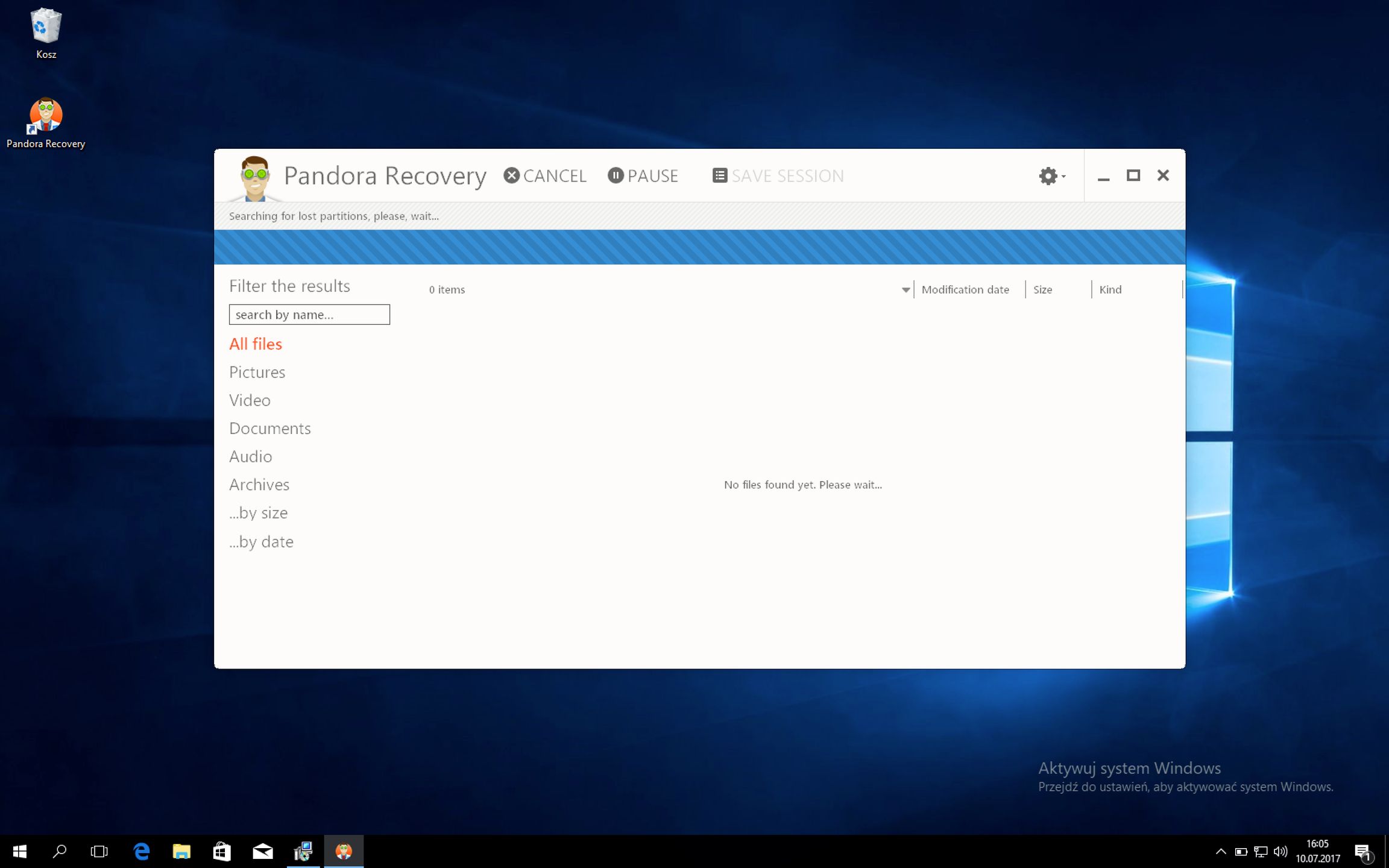
Task: Open Microsoft Edge from the taskbar
Action: click(x=141, y=851)
